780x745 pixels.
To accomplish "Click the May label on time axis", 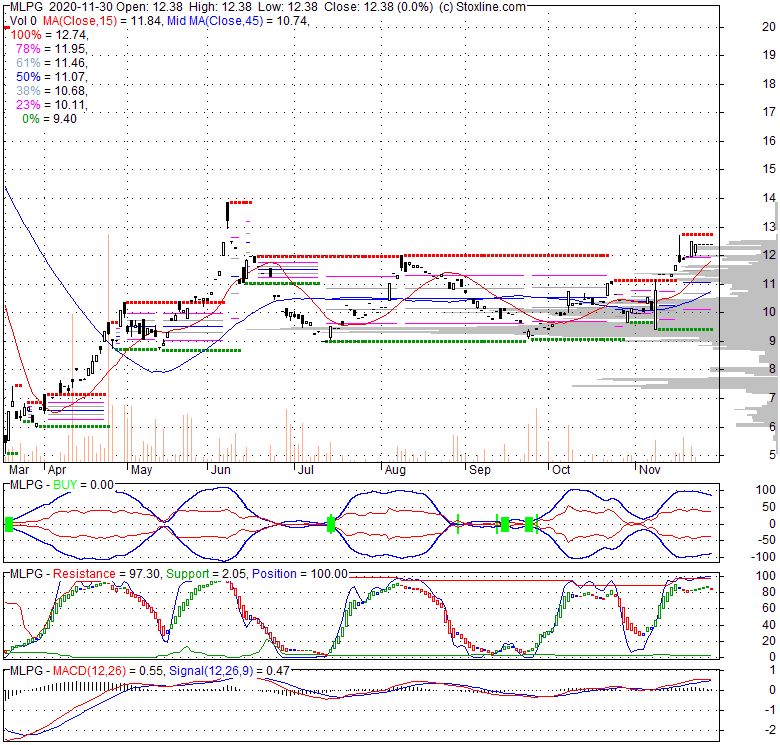I will pyautogui.click(x=141, y=469).
